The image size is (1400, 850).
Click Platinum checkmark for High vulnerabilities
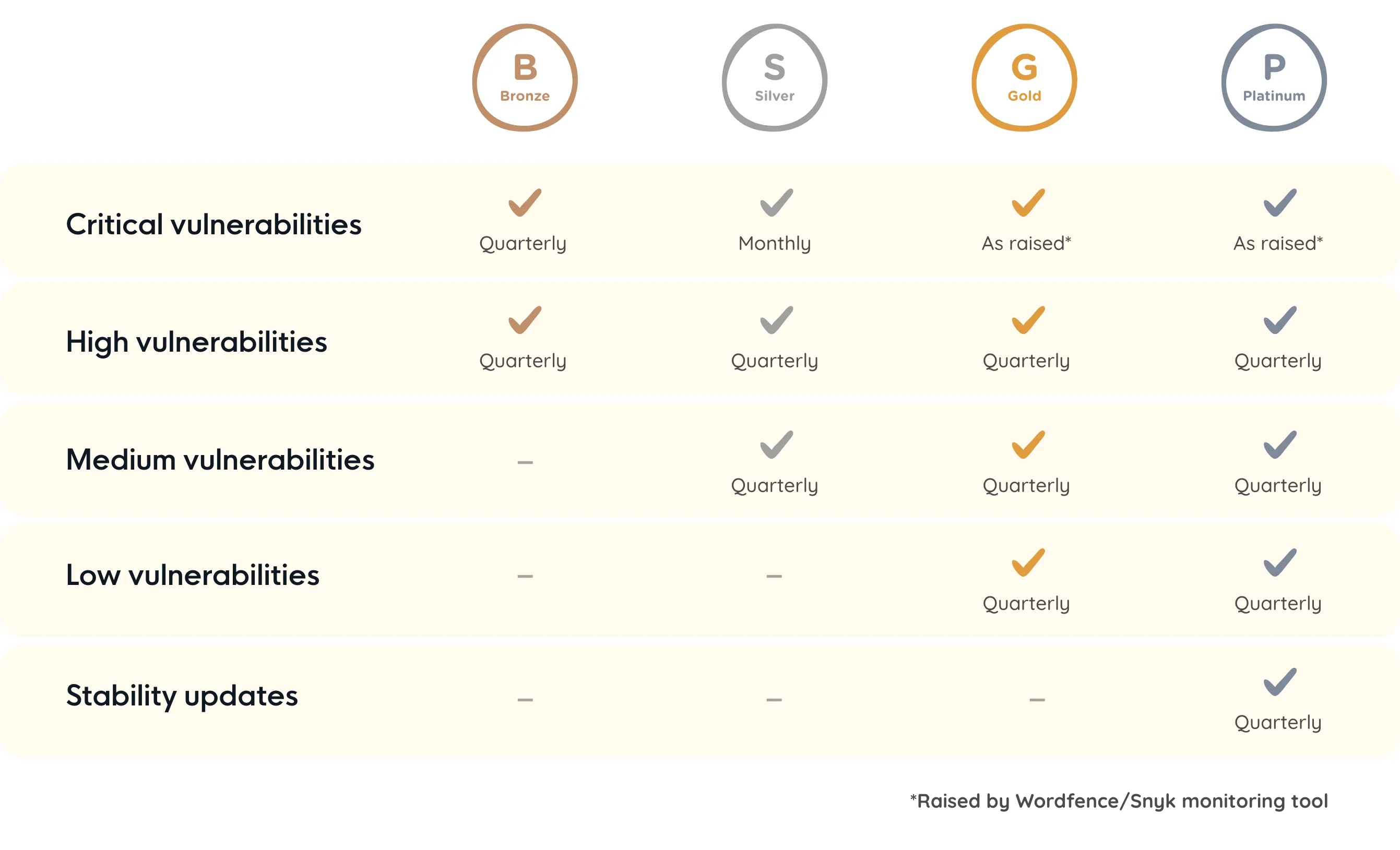pyautogui.click(x=1279, y=320)
